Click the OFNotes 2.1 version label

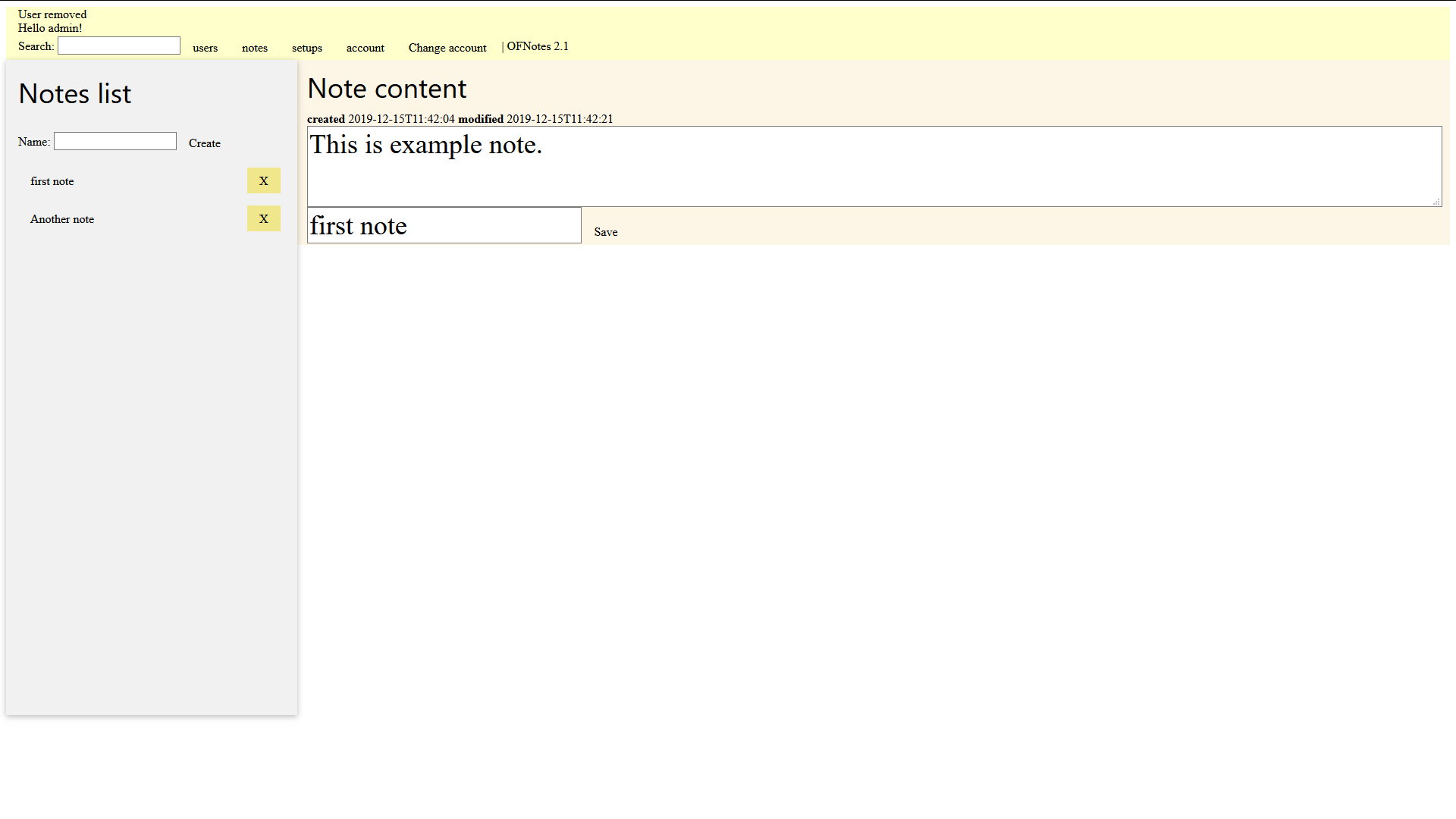pyautogui.click(x=537, y=46)
